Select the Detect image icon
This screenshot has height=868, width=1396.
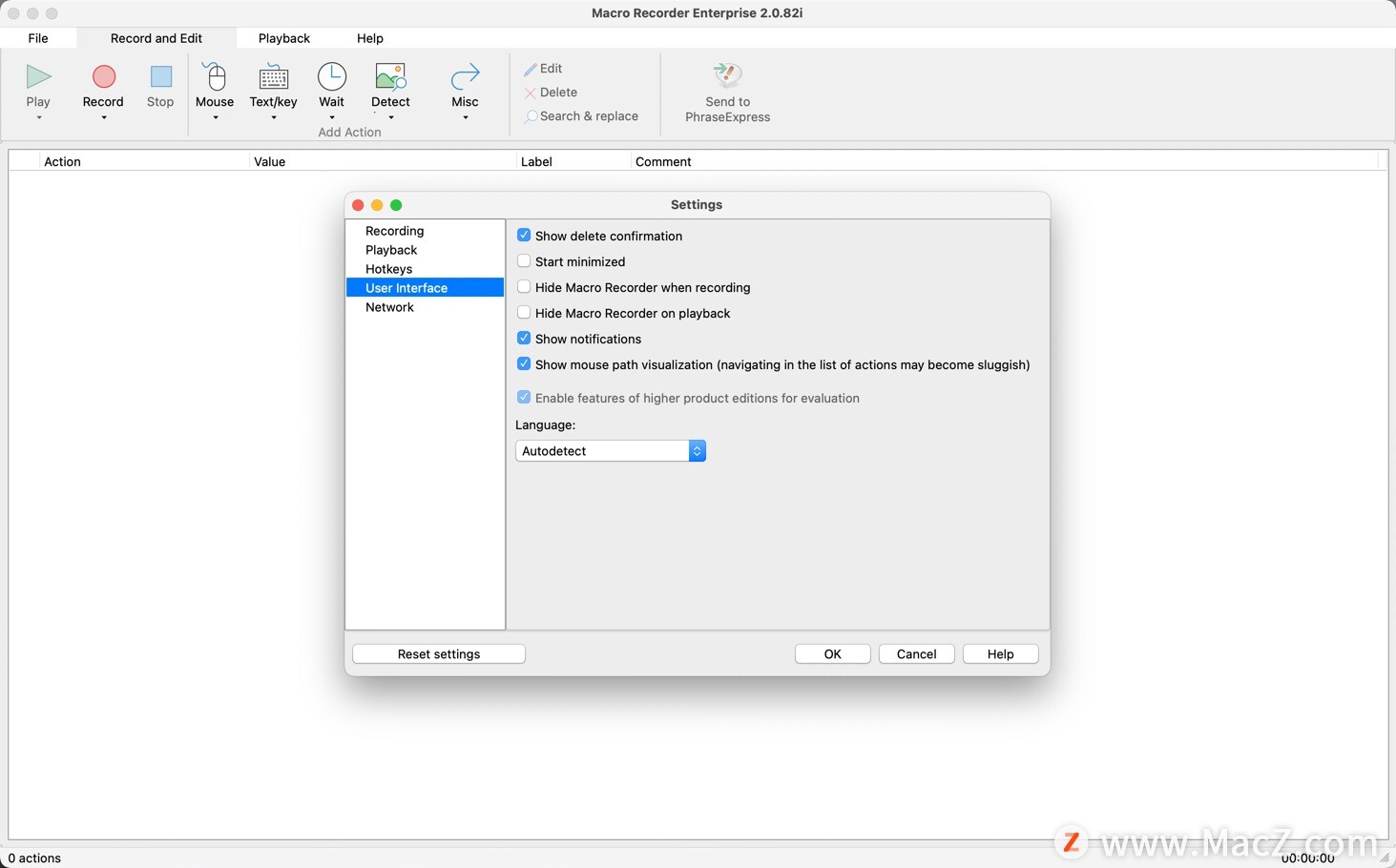390,77
